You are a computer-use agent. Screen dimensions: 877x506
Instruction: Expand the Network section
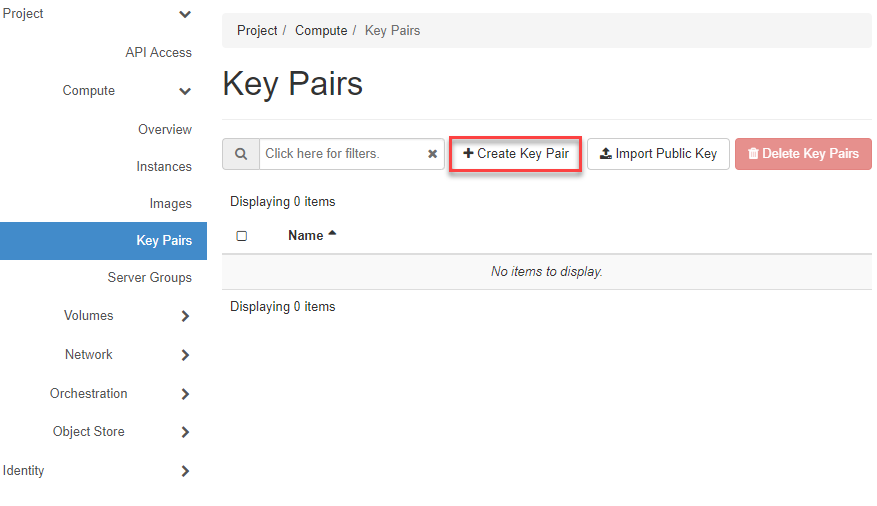pos(185,355)
